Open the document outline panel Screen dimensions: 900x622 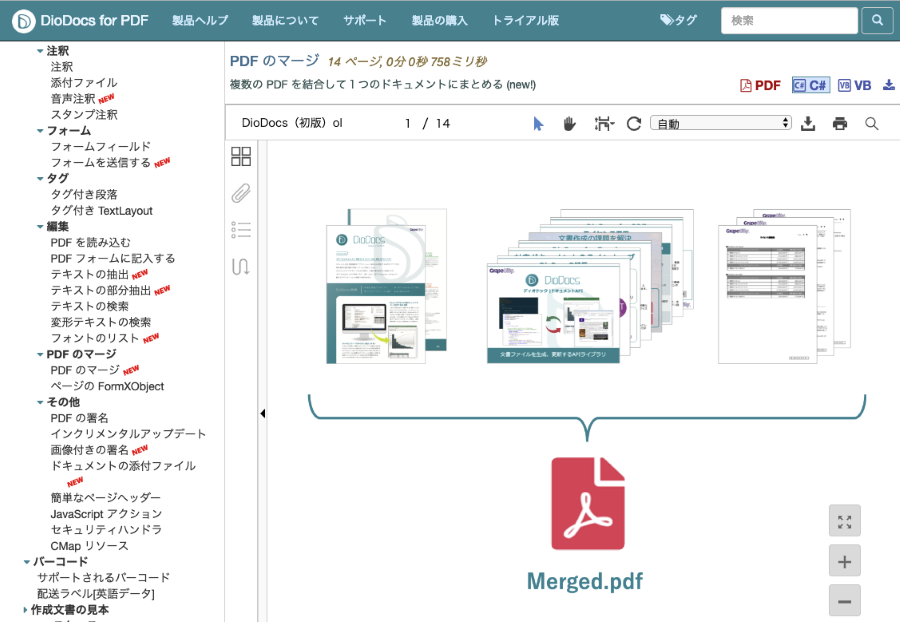pos(241,230)
